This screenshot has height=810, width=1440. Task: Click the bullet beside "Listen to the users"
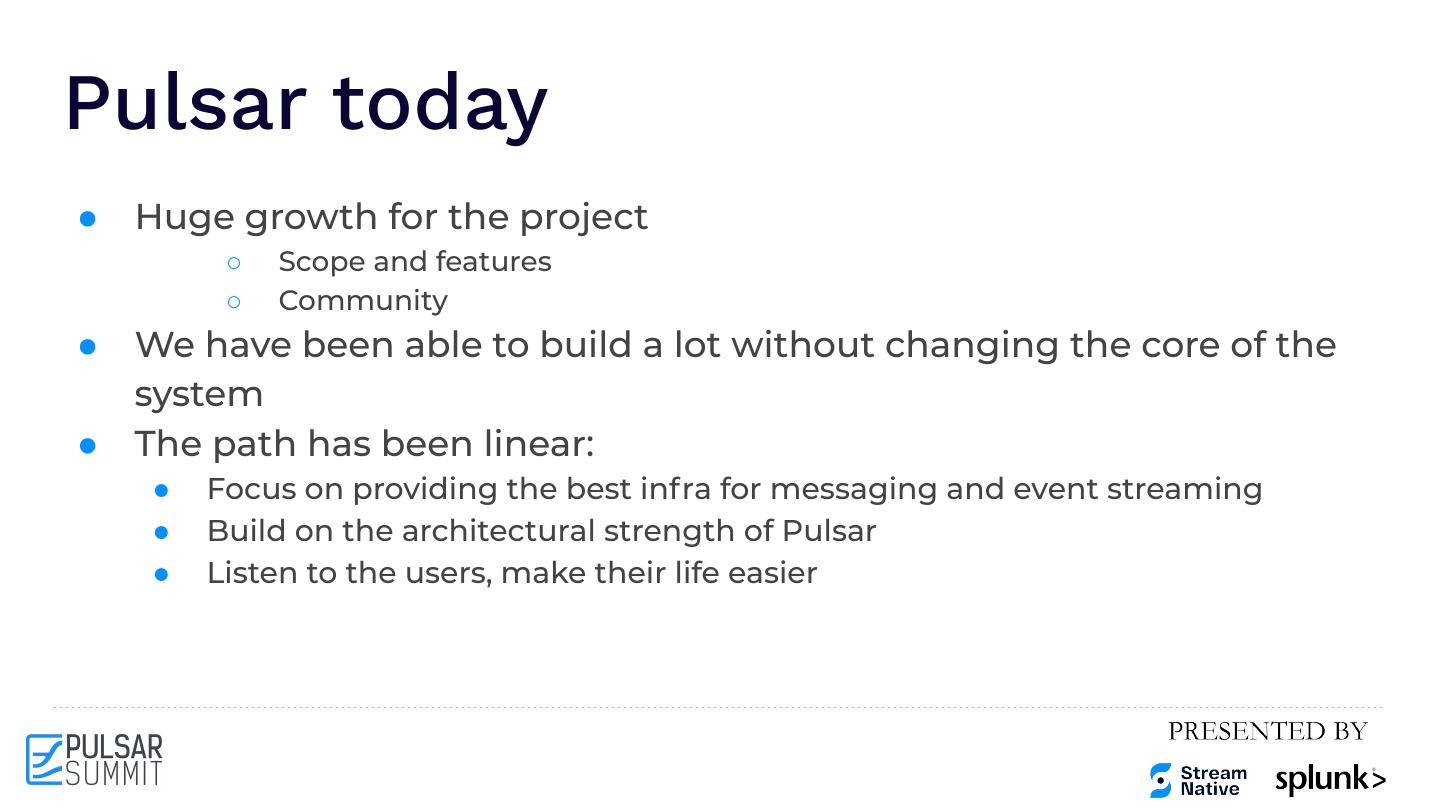coord(162,575)
